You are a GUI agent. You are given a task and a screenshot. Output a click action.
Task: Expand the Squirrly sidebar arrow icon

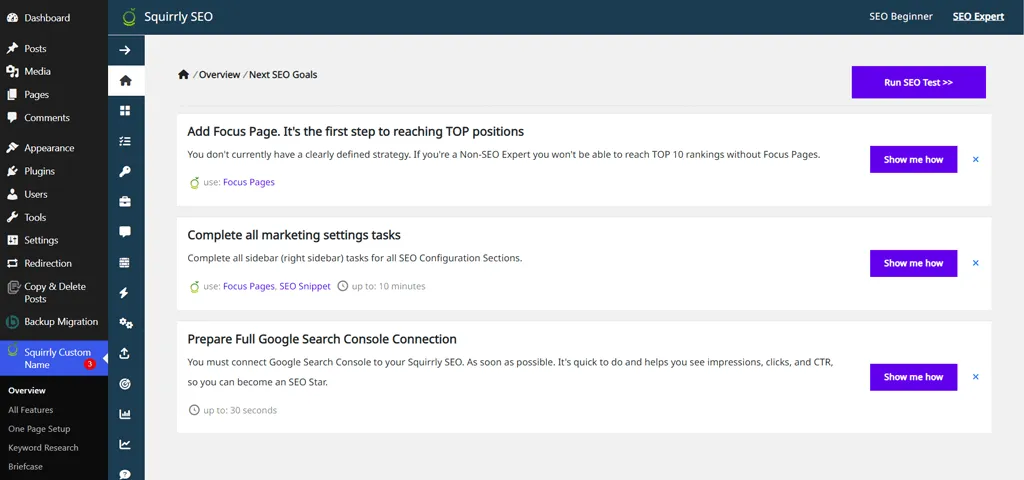(125, 50)
